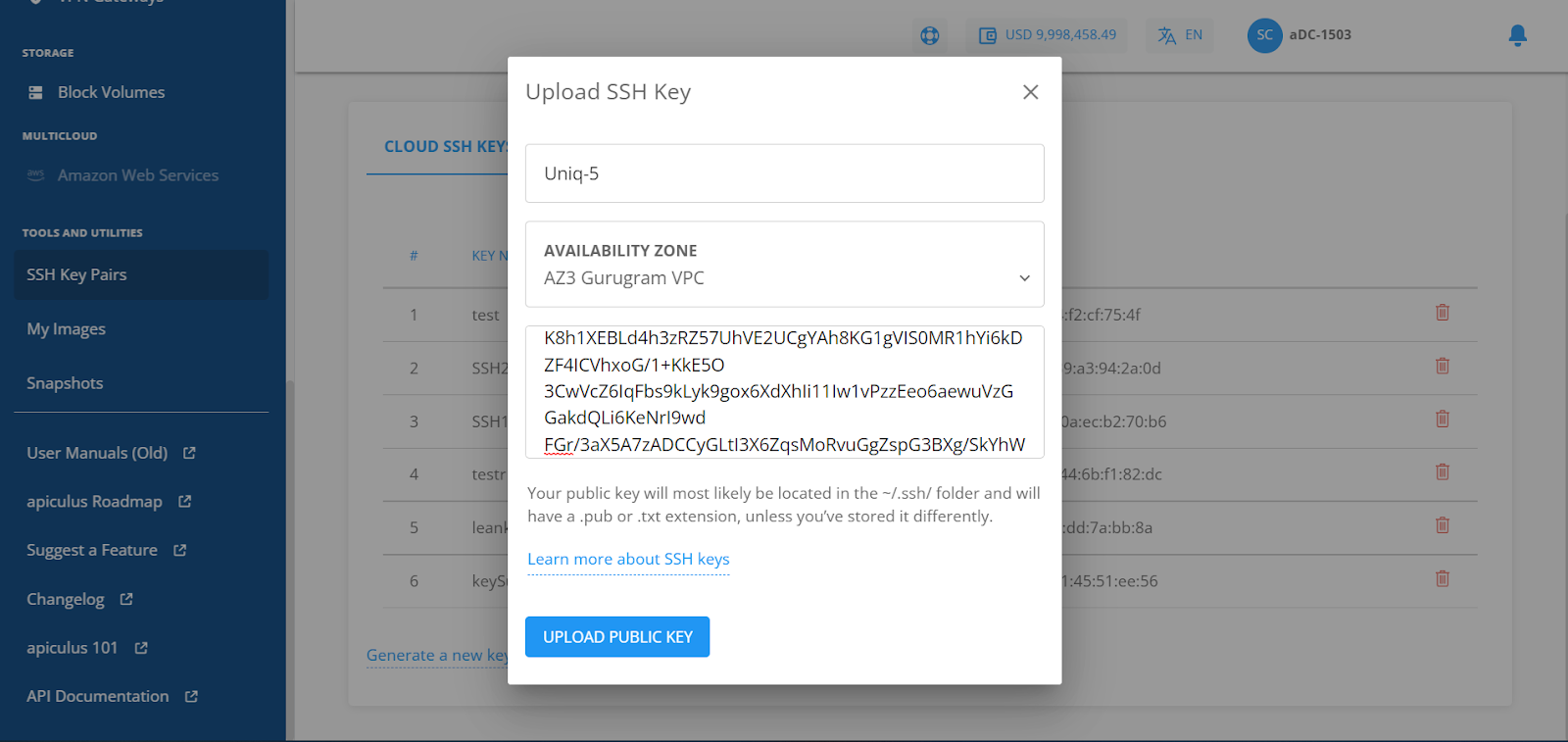Viewport: 1568px width, 742px height.
Task: Open Amazon Web Services multicloud section
Action: 136,174
